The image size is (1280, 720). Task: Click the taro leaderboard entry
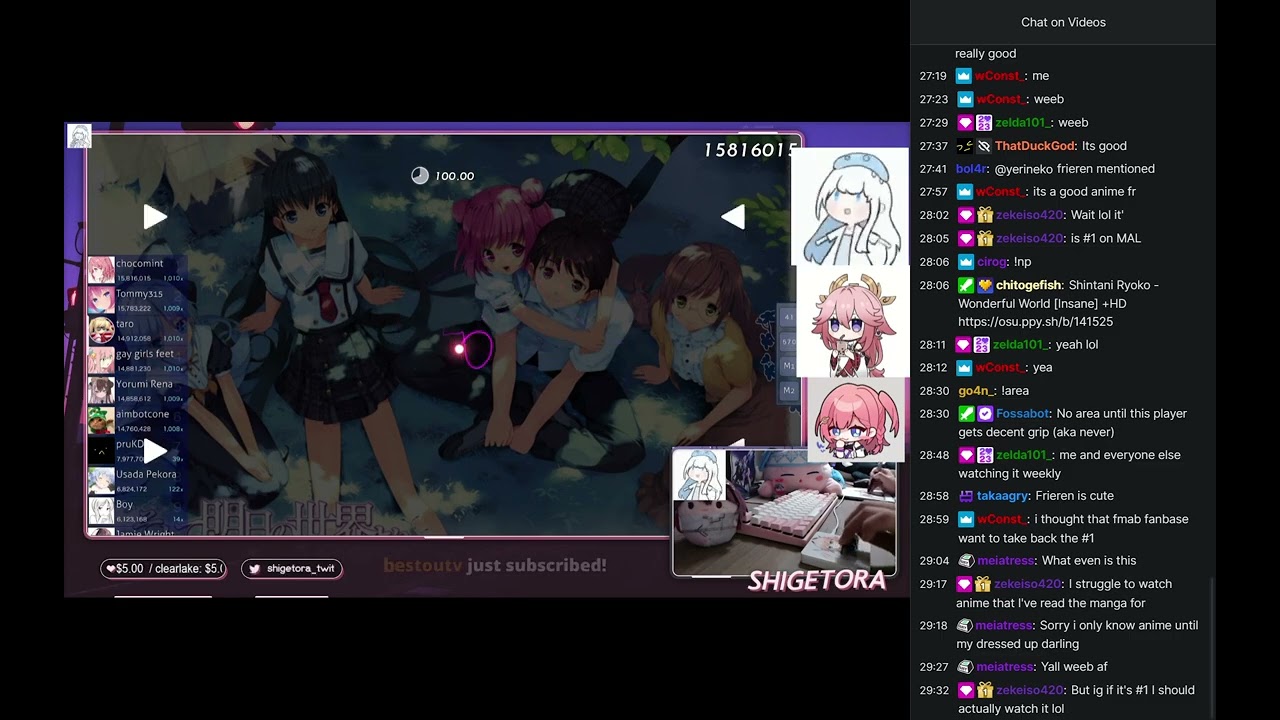click(x=136, y=330)
